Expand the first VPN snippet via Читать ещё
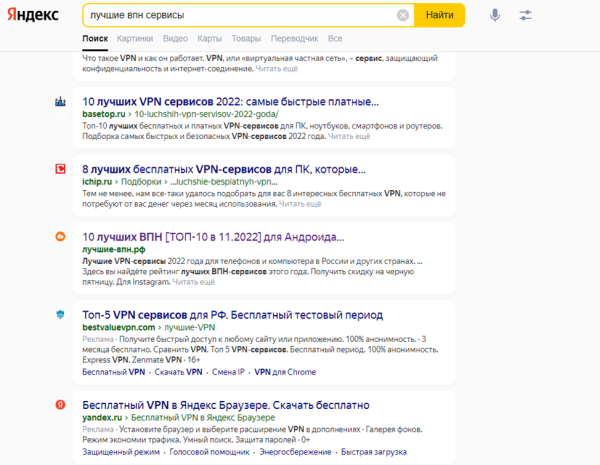The image size is (600, 465). coord(277,69)
